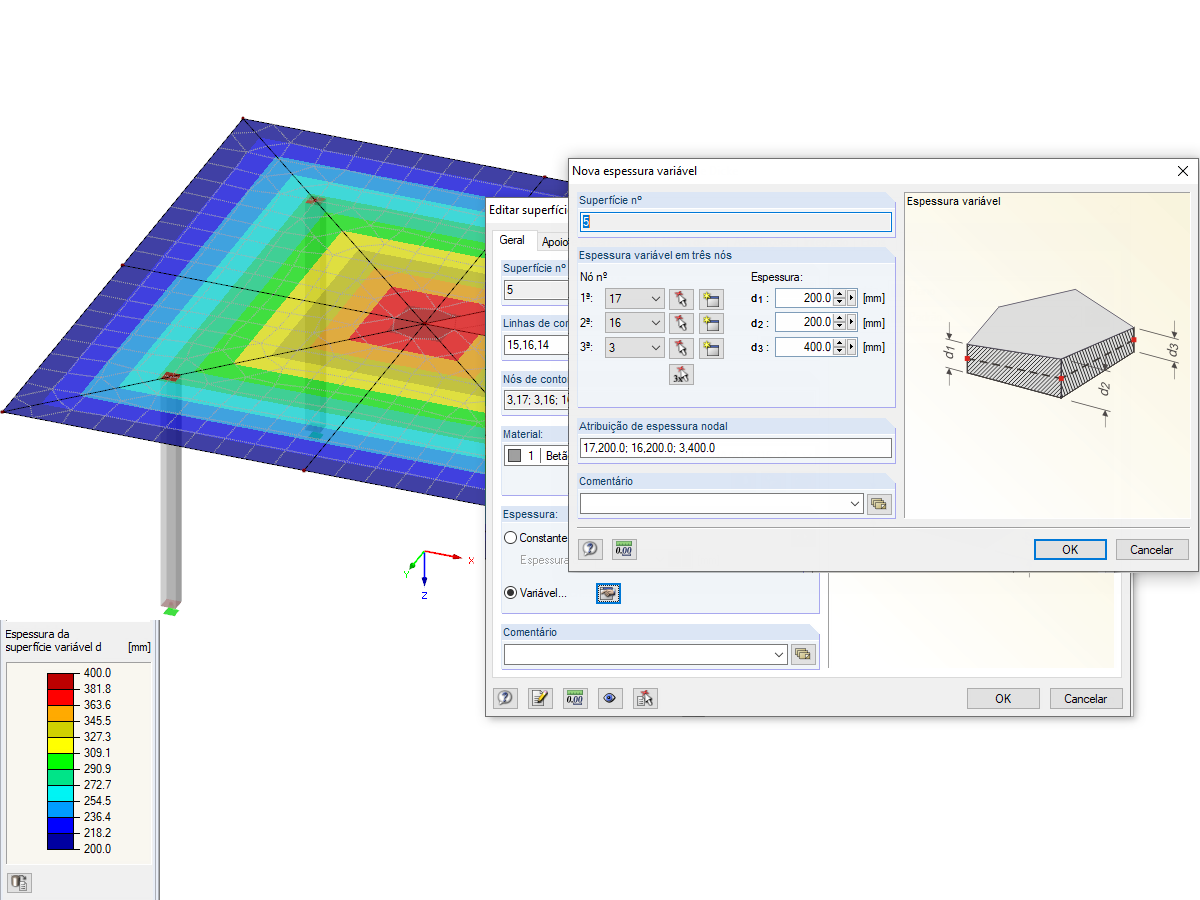Screen dimensions: 1200x900
Task: Click the Superfície nº field in Nova espessura
Action: click(x=735, y=222)
